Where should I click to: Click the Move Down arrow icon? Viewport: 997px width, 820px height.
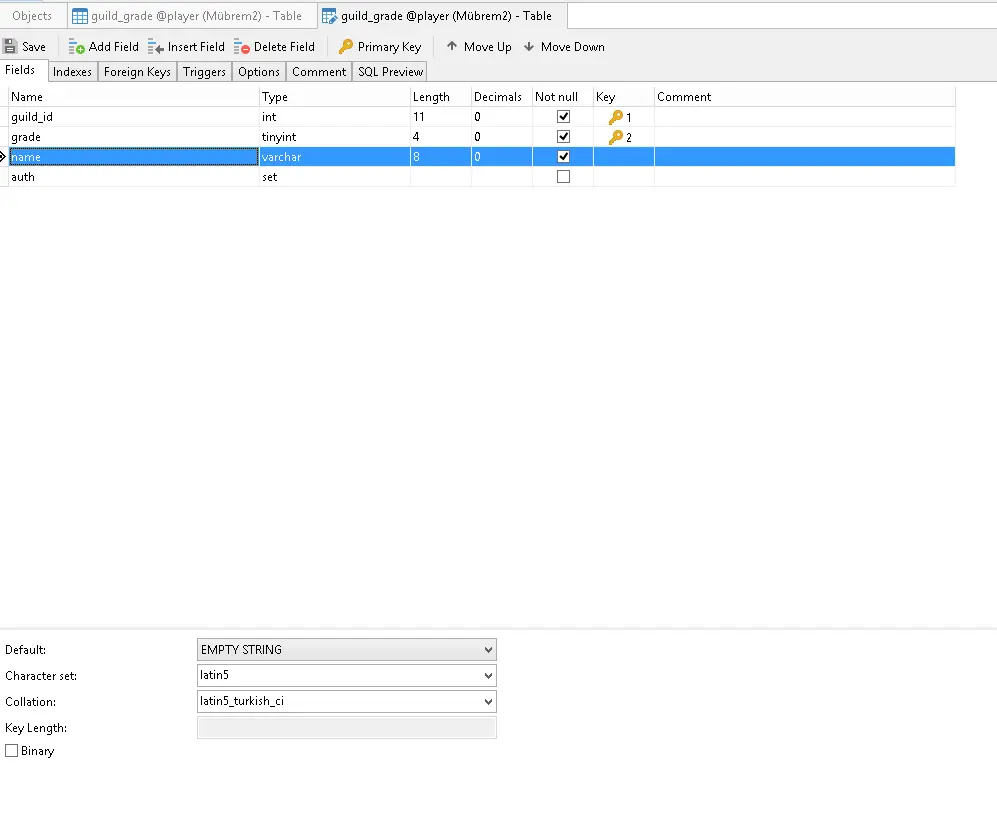(x=528, y=46)
